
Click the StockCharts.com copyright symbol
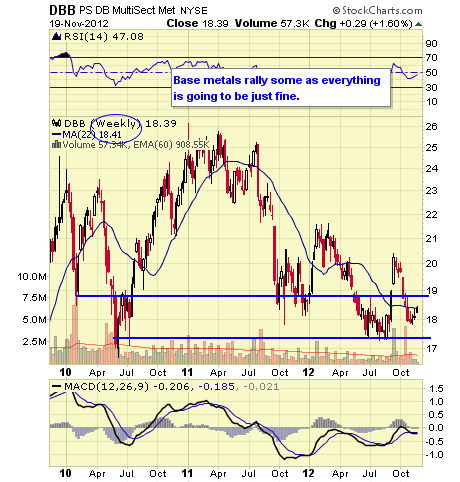pyautogui.click(x=336, y=11)
